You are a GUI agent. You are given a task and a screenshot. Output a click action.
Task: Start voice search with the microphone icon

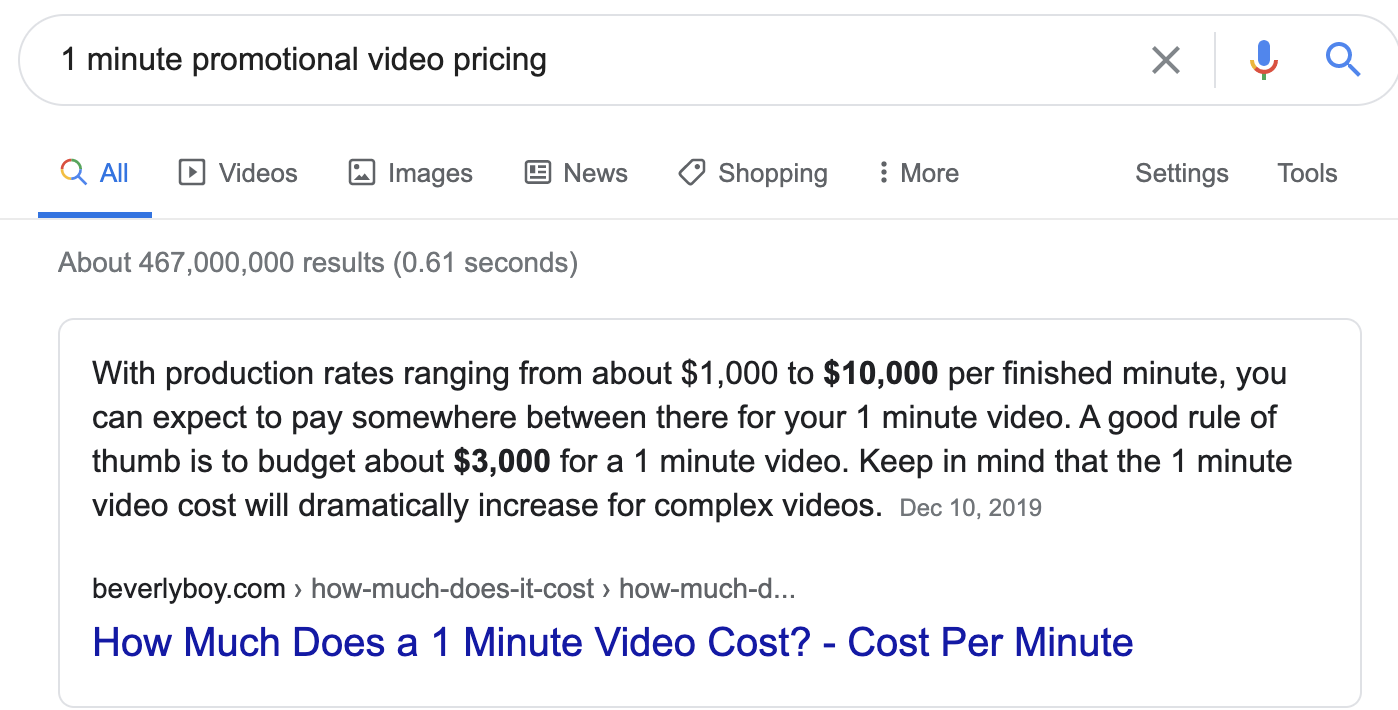[1264, 60]
